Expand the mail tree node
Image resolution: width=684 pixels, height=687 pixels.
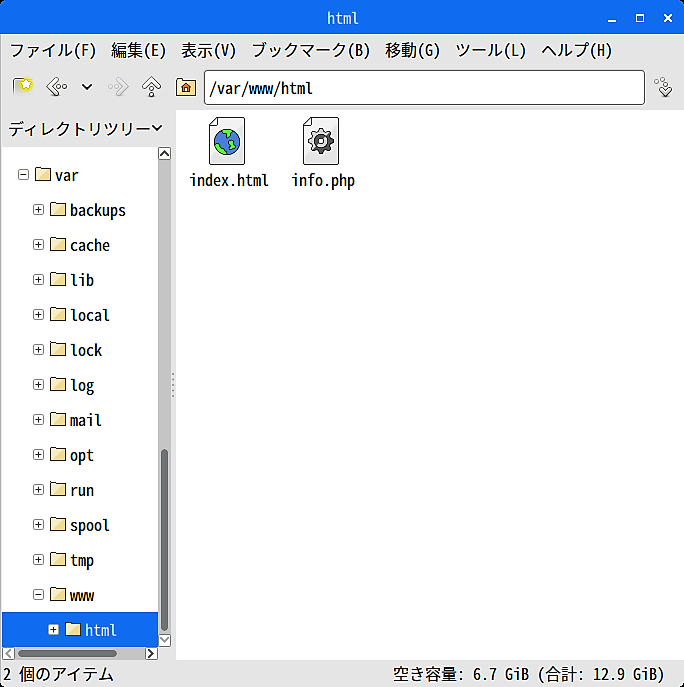39,420
